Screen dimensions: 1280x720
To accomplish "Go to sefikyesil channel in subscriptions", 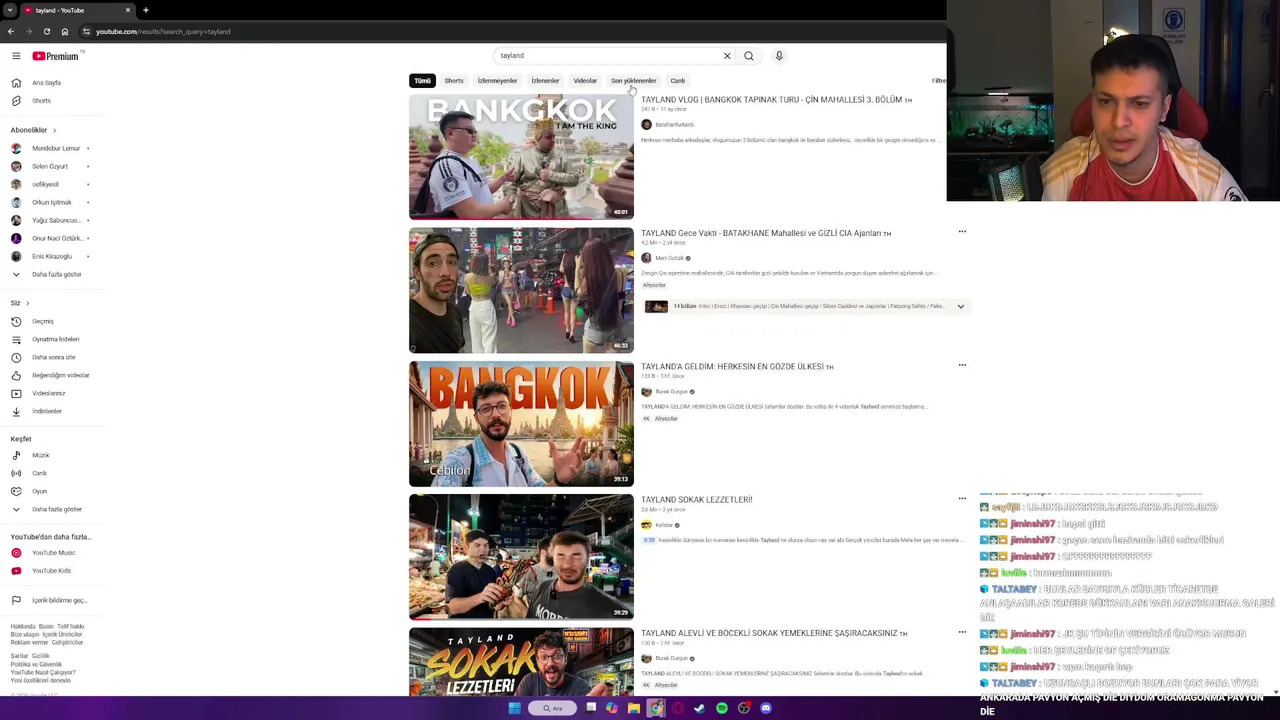I will click(50, 184).
